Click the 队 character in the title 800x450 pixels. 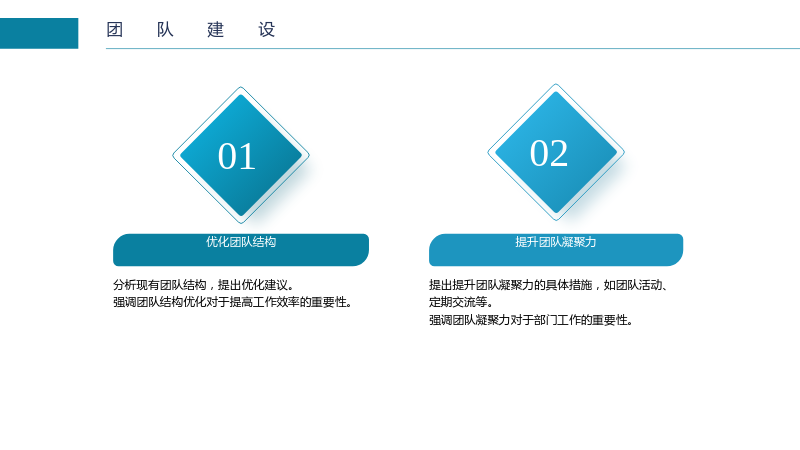pyautogui.click(x=165, y=30)
